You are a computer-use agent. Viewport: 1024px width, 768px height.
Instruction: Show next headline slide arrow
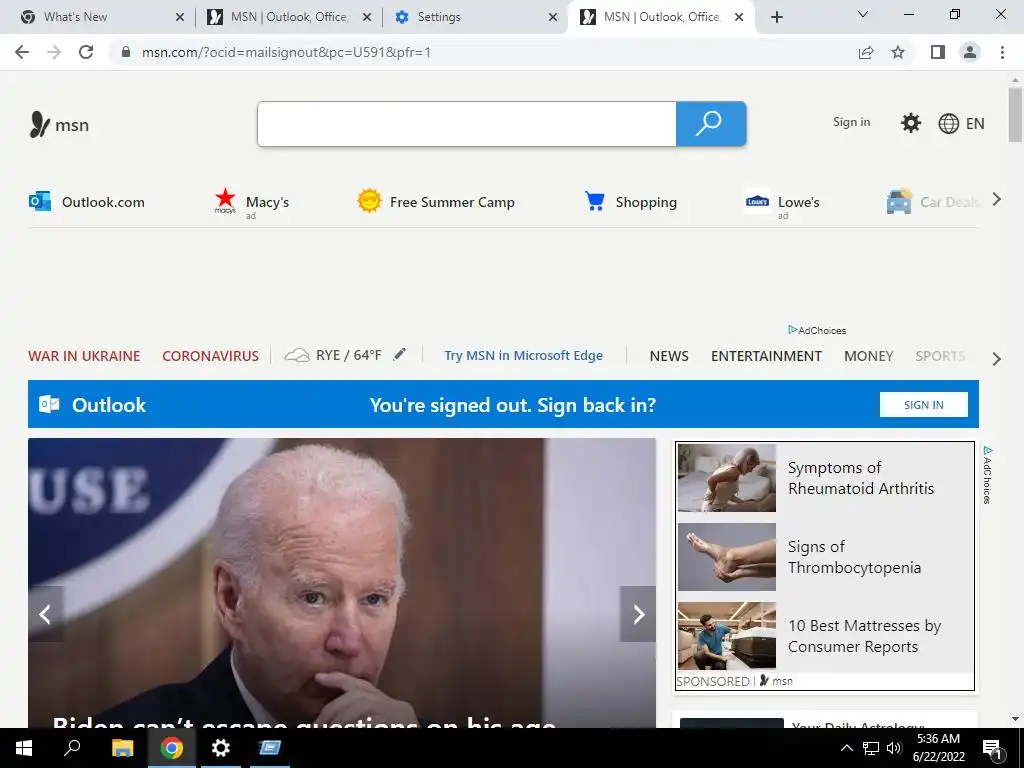[x=638, y=614]
